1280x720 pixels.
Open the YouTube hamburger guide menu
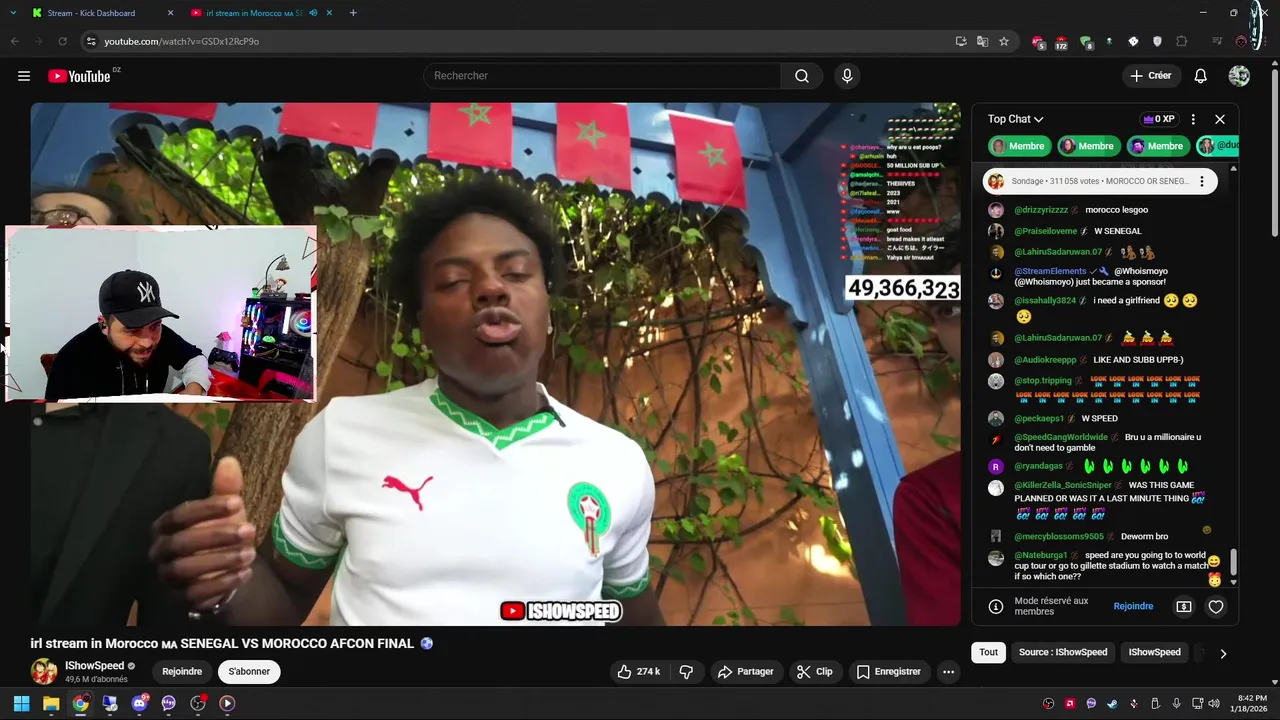(24, 76)
